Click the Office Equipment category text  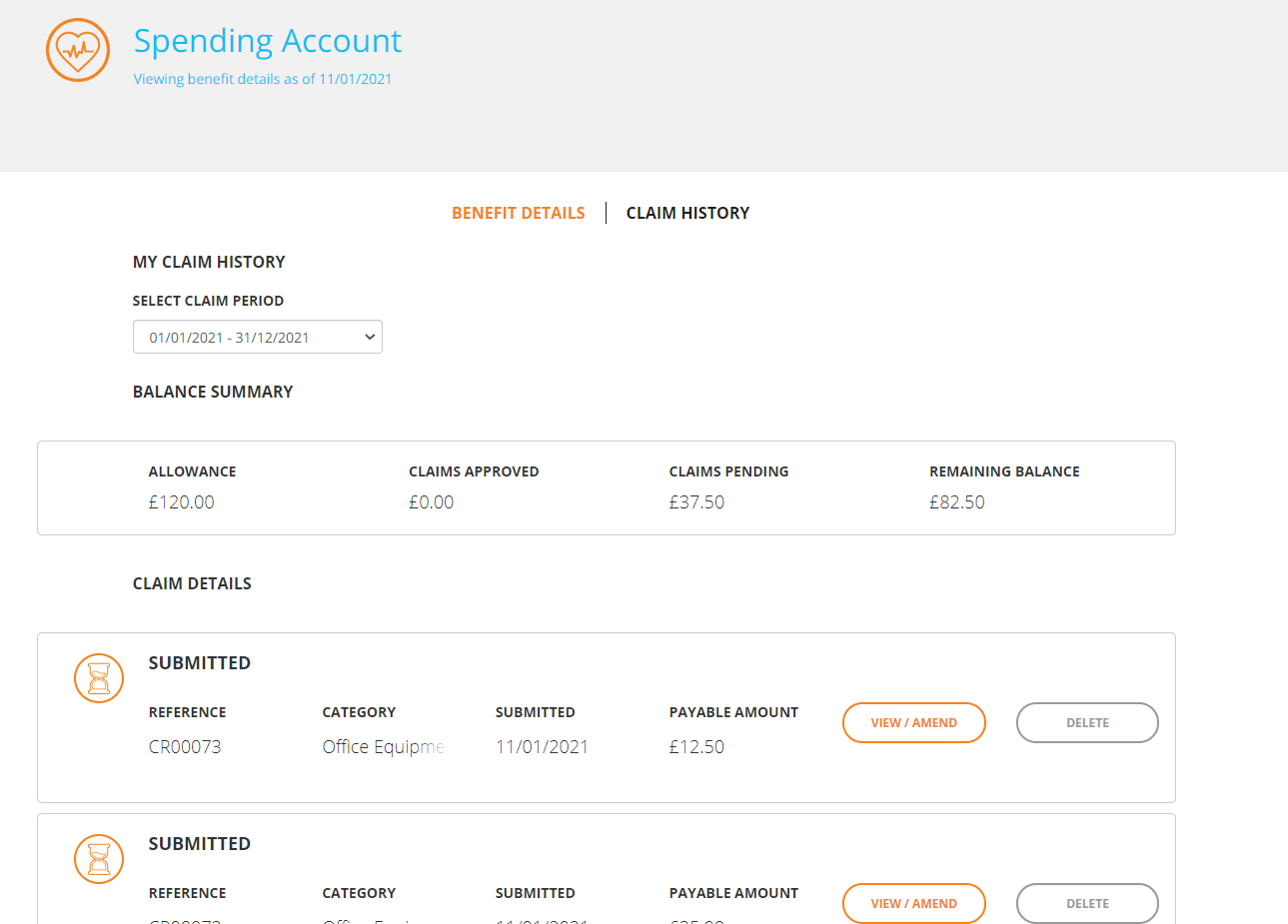383,747
